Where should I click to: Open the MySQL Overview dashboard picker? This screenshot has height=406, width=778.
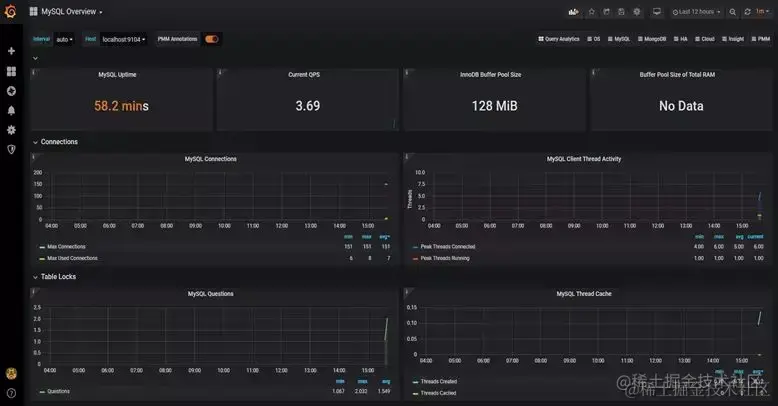point(66,11)
